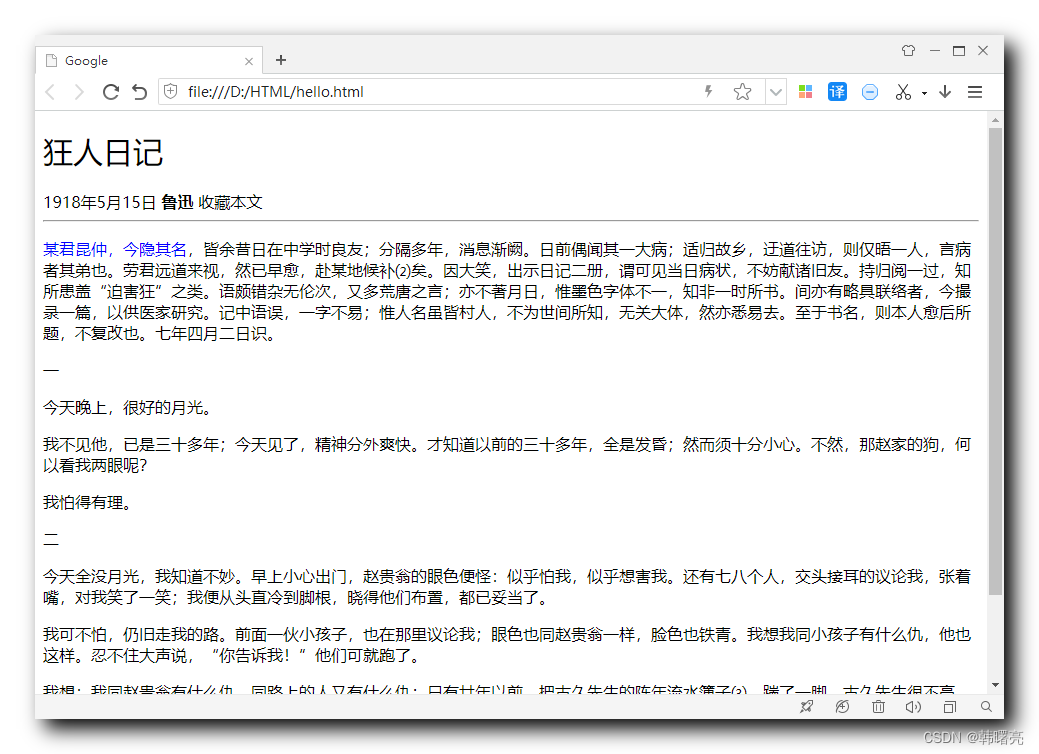Click the blue circle minus extension icon
Viewport: 1039px width, 754px height.
coord(870,92)
